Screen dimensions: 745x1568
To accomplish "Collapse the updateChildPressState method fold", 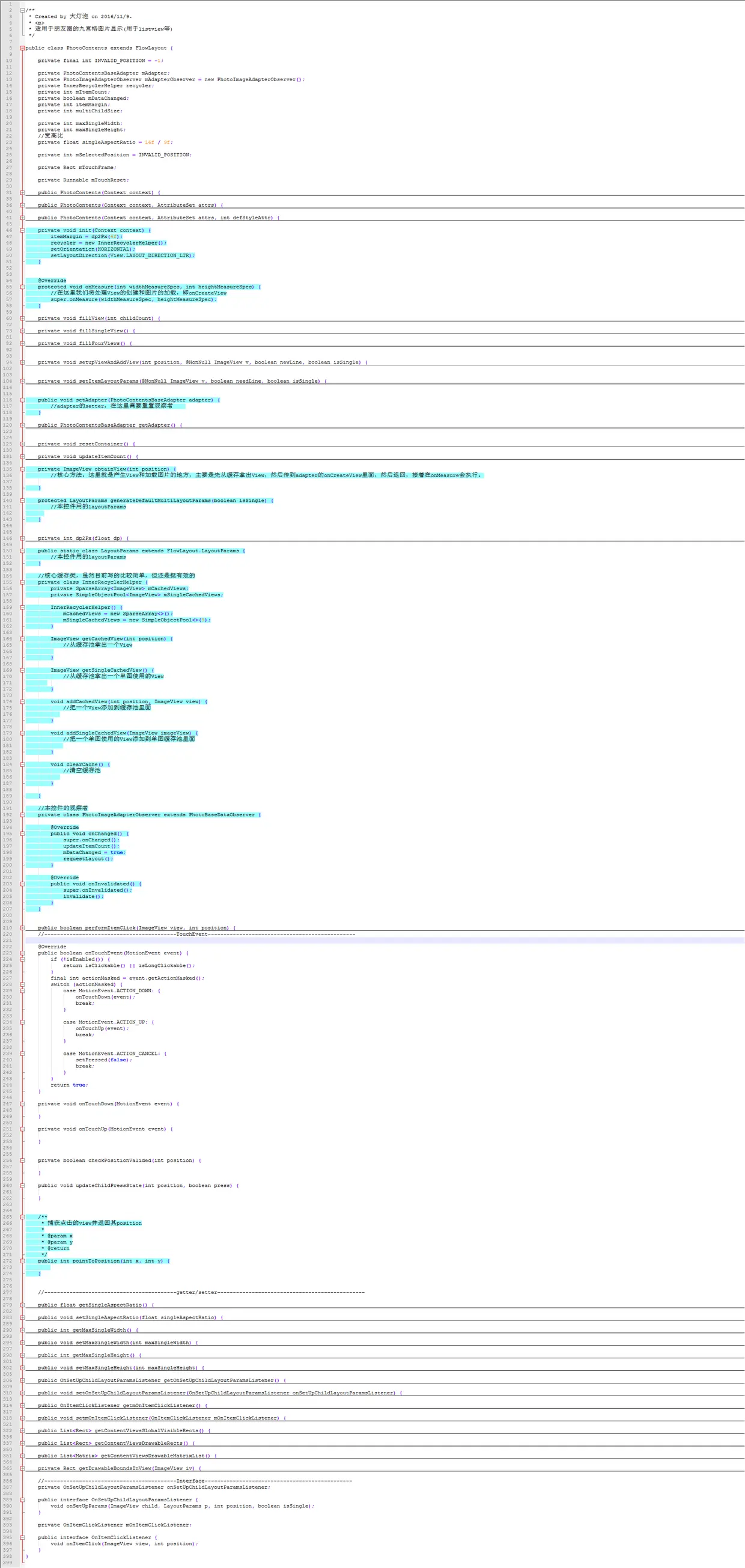I will pyautogui.click(x=22, y=1185).
